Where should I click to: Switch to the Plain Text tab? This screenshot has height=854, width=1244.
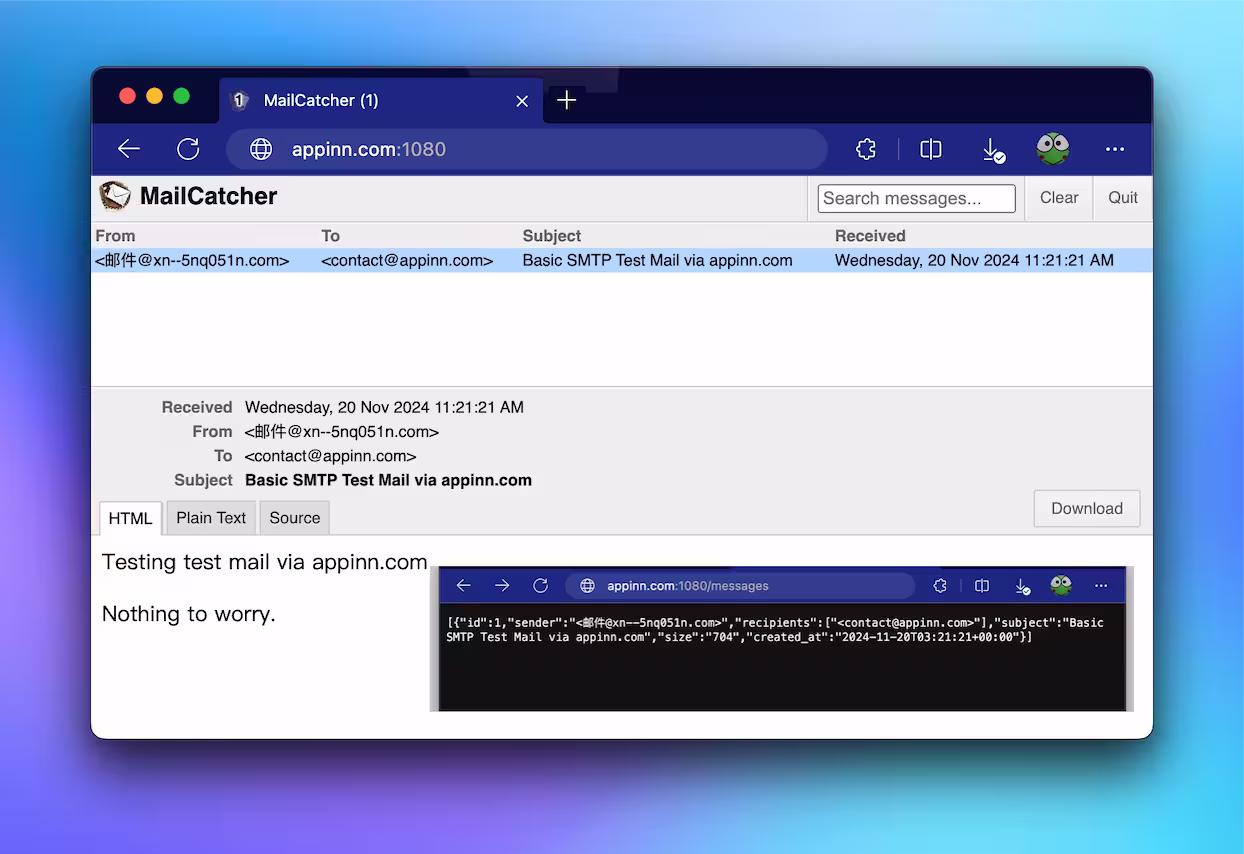(x=211, y=518)
